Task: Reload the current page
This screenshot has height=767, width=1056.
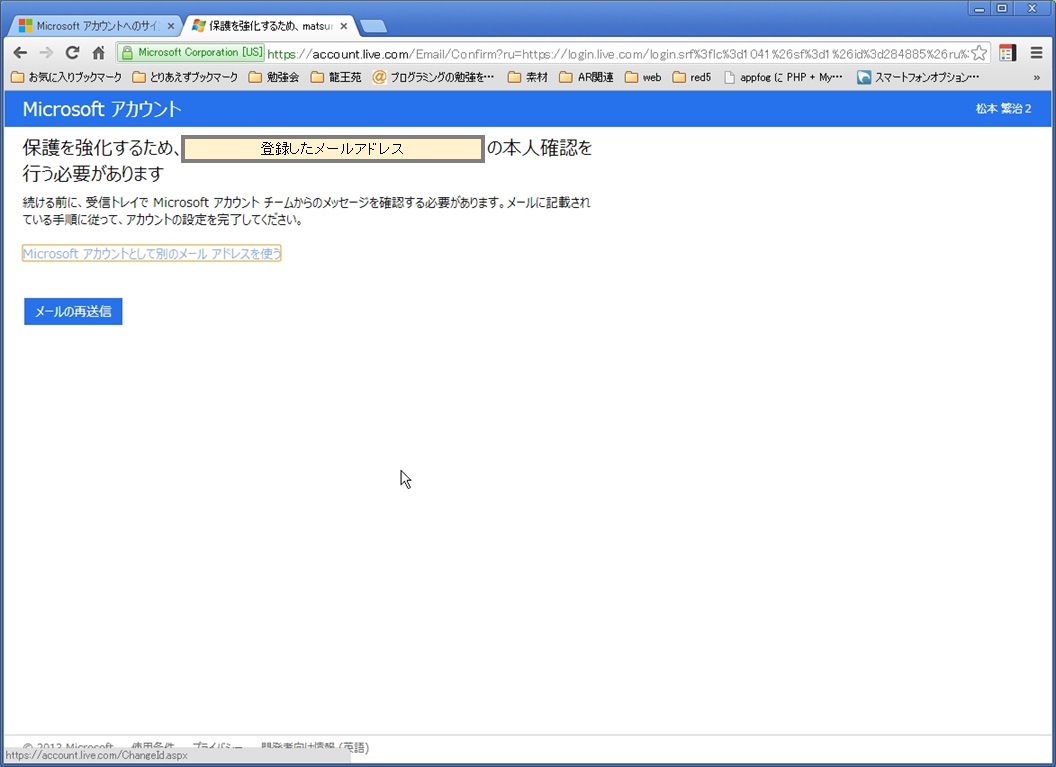Action: pos(72,53)
